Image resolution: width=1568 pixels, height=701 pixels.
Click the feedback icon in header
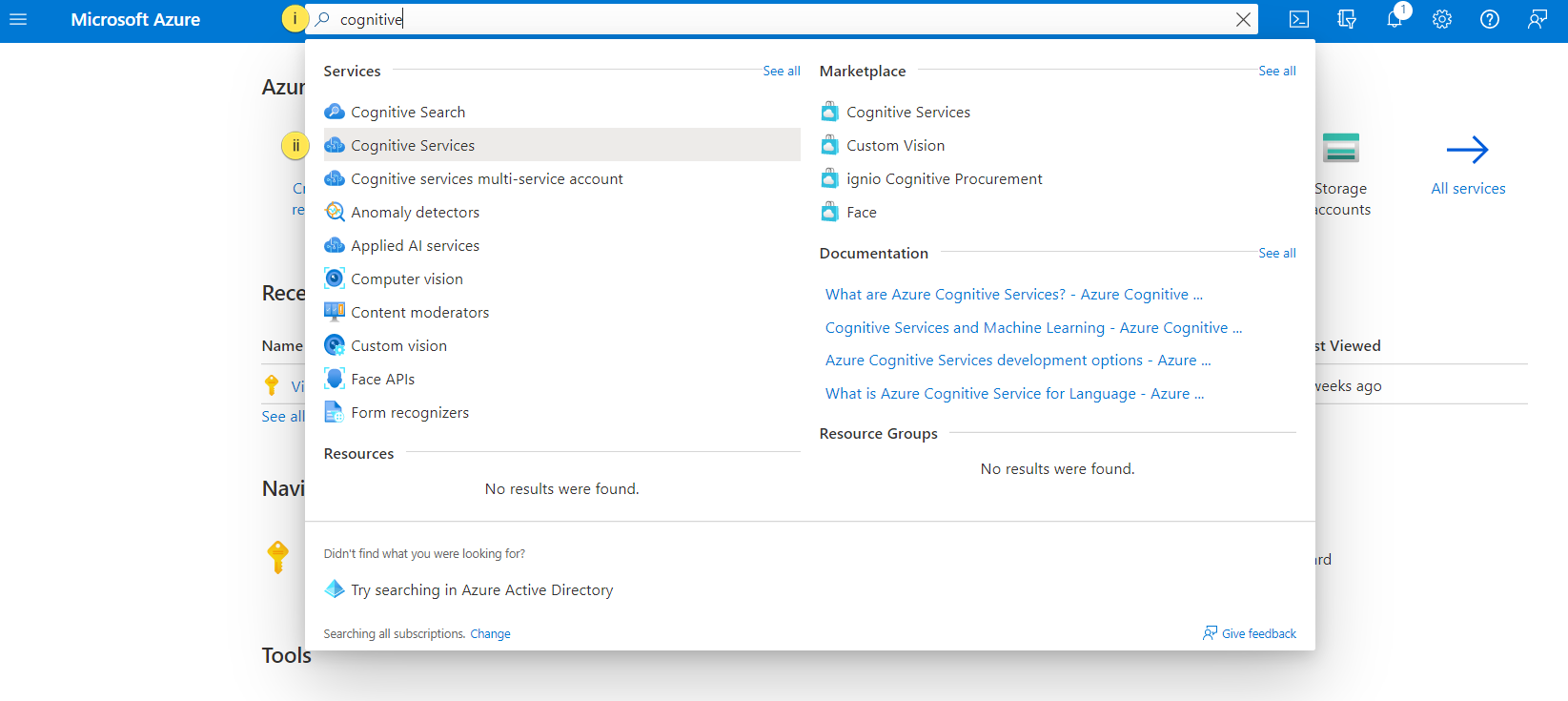click(x=1537, y=19)
